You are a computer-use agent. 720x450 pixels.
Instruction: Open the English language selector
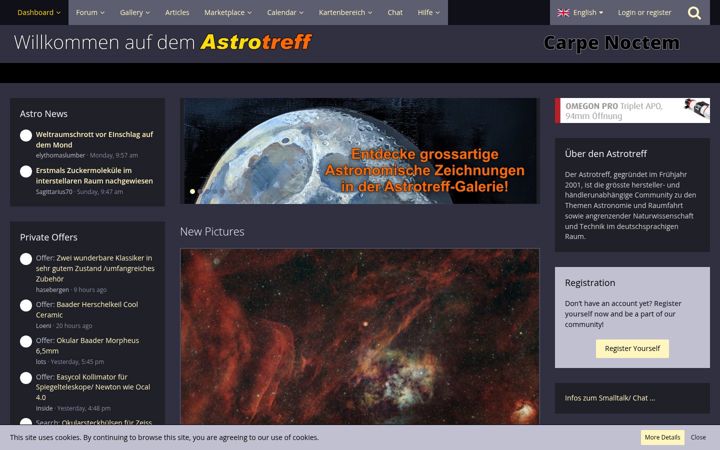580,12
